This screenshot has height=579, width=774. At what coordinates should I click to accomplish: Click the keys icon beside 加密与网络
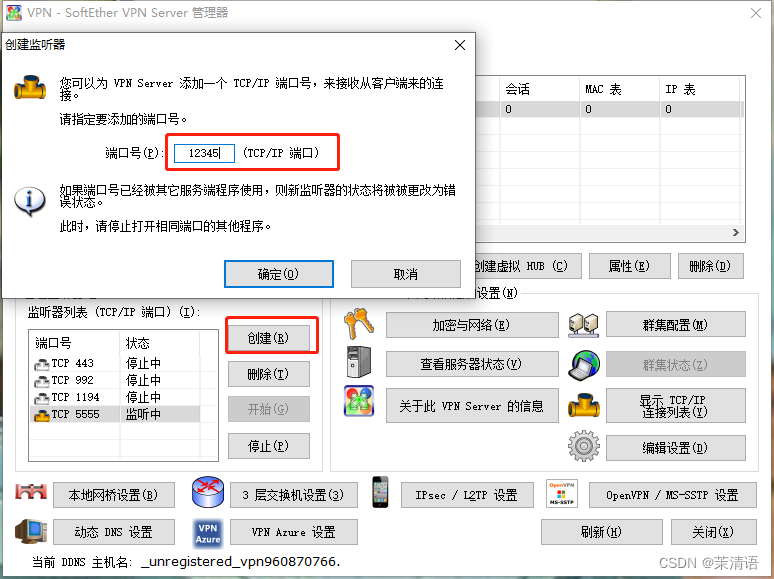tap(359, 324)
